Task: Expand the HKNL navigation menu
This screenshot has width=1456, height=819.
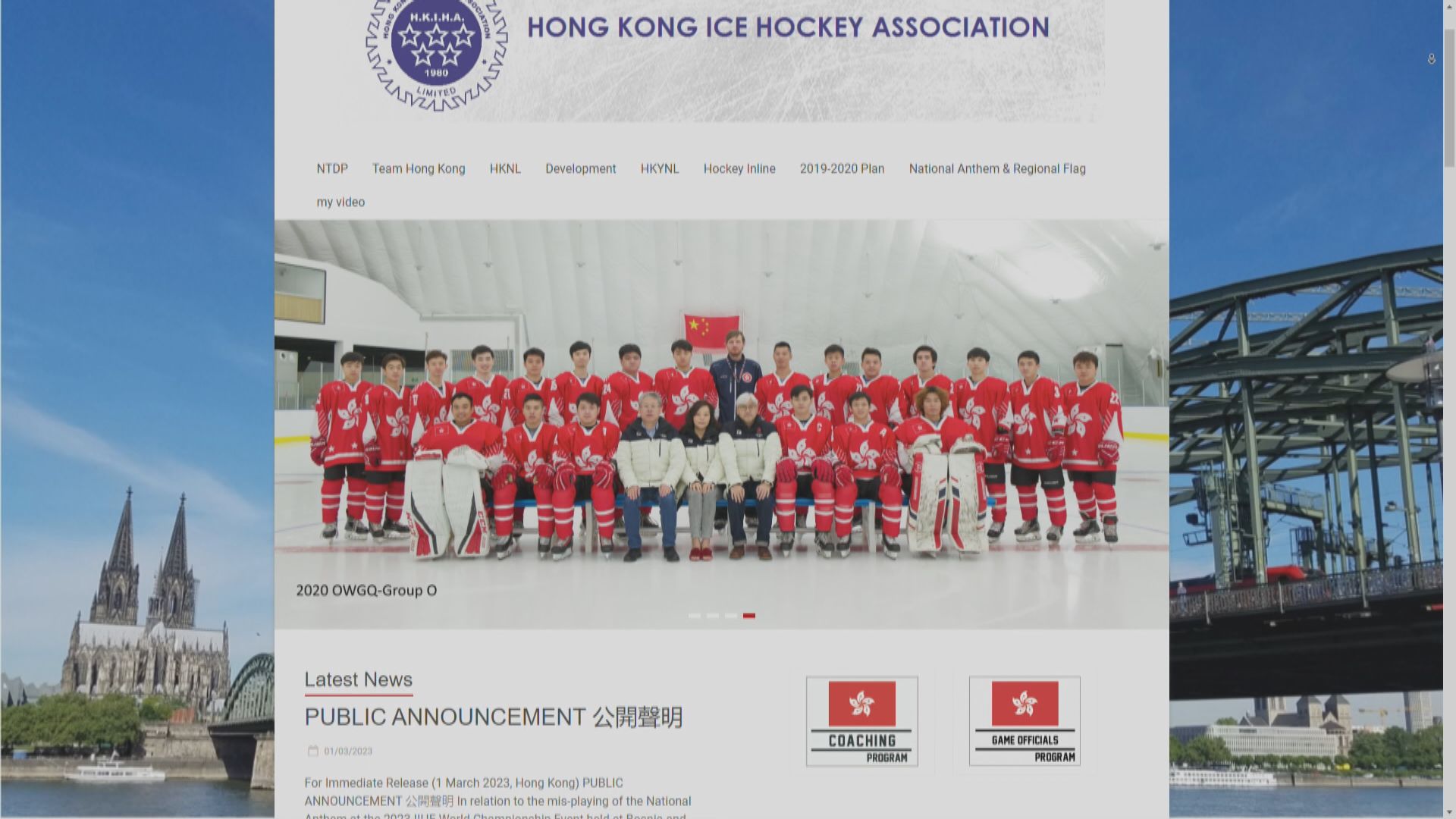Action: [505, 168]
